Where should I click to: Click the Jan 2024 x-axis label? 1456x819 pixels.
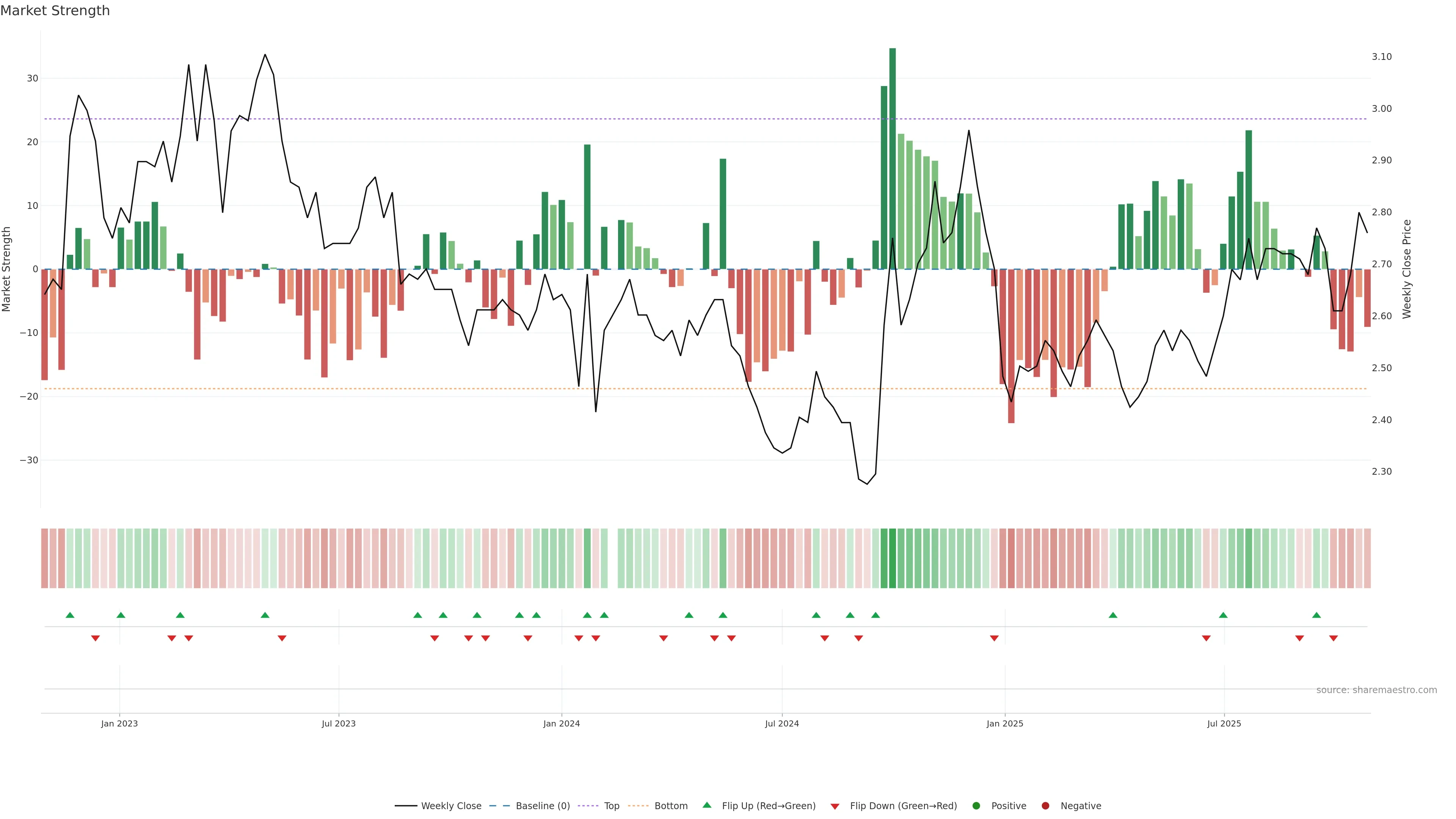point(561,723)
